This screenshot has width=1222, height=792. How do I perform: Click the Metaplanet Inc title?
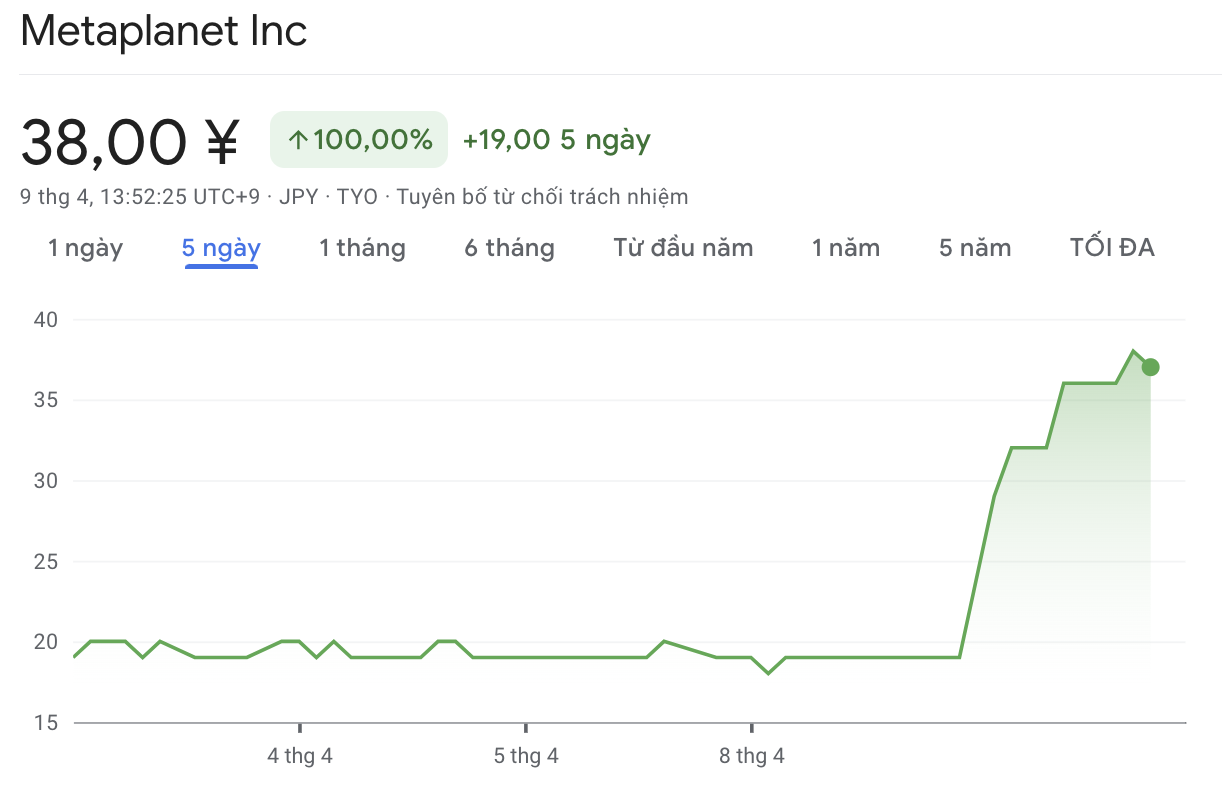click(164, 32)
